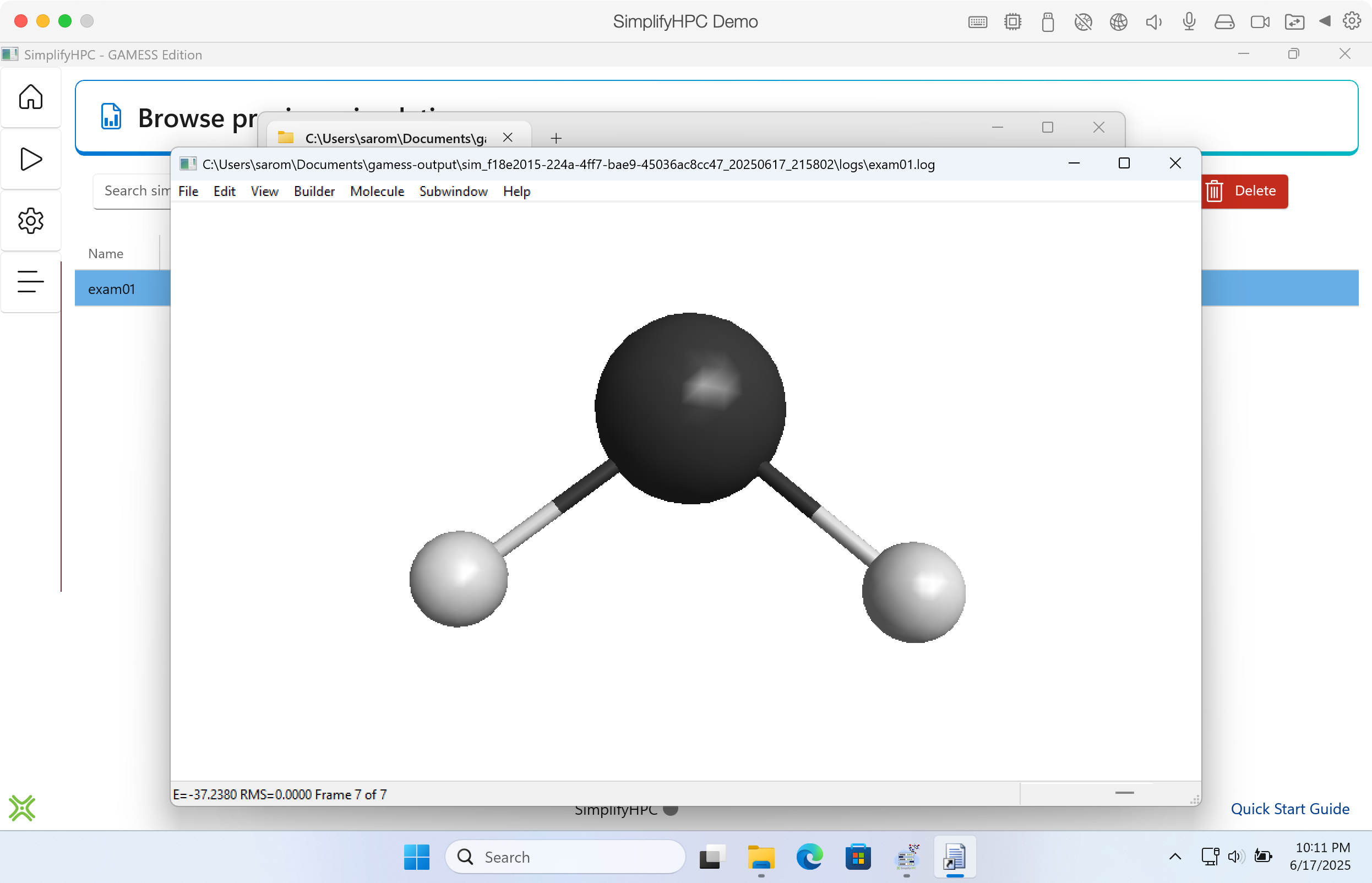Click the green SimplifyHPC logo icon
Viewport: 1372px width, 883px height.
coord(22,808)
